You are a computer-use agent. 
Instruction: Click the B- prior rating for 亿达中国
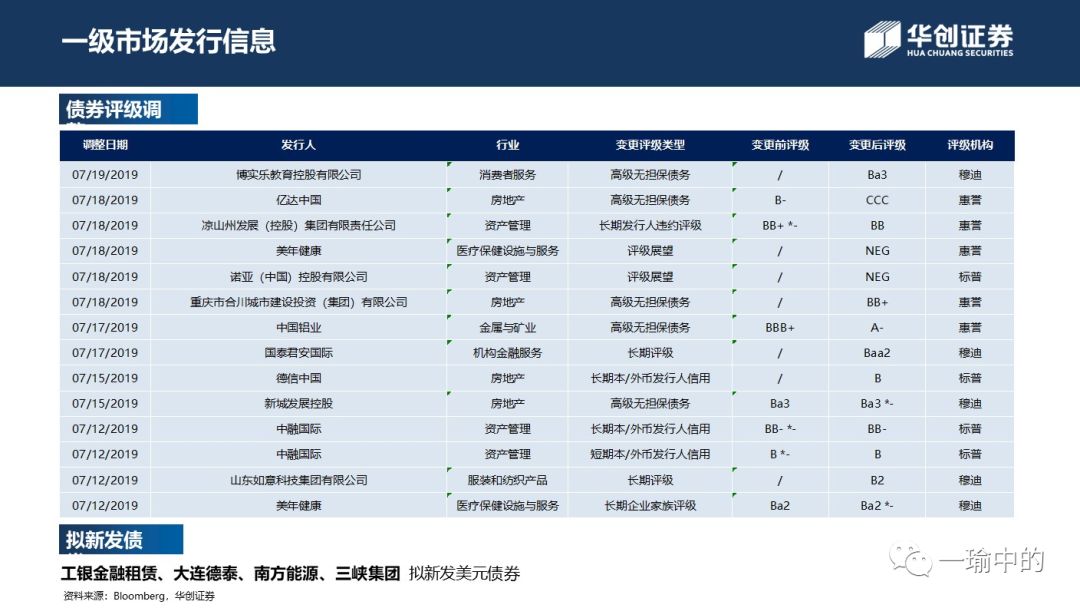(x=780, y=200)
